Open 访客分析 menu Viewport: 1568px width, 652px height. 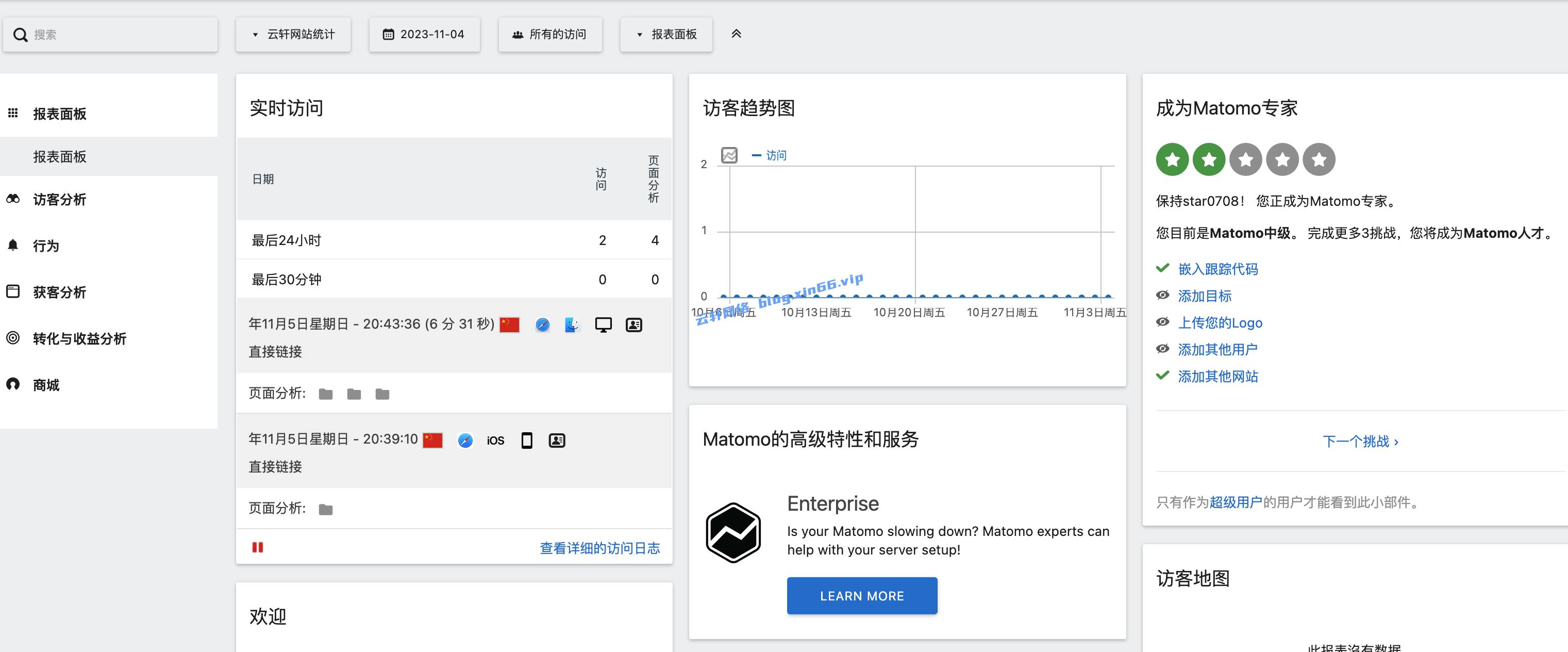(60, 199)
